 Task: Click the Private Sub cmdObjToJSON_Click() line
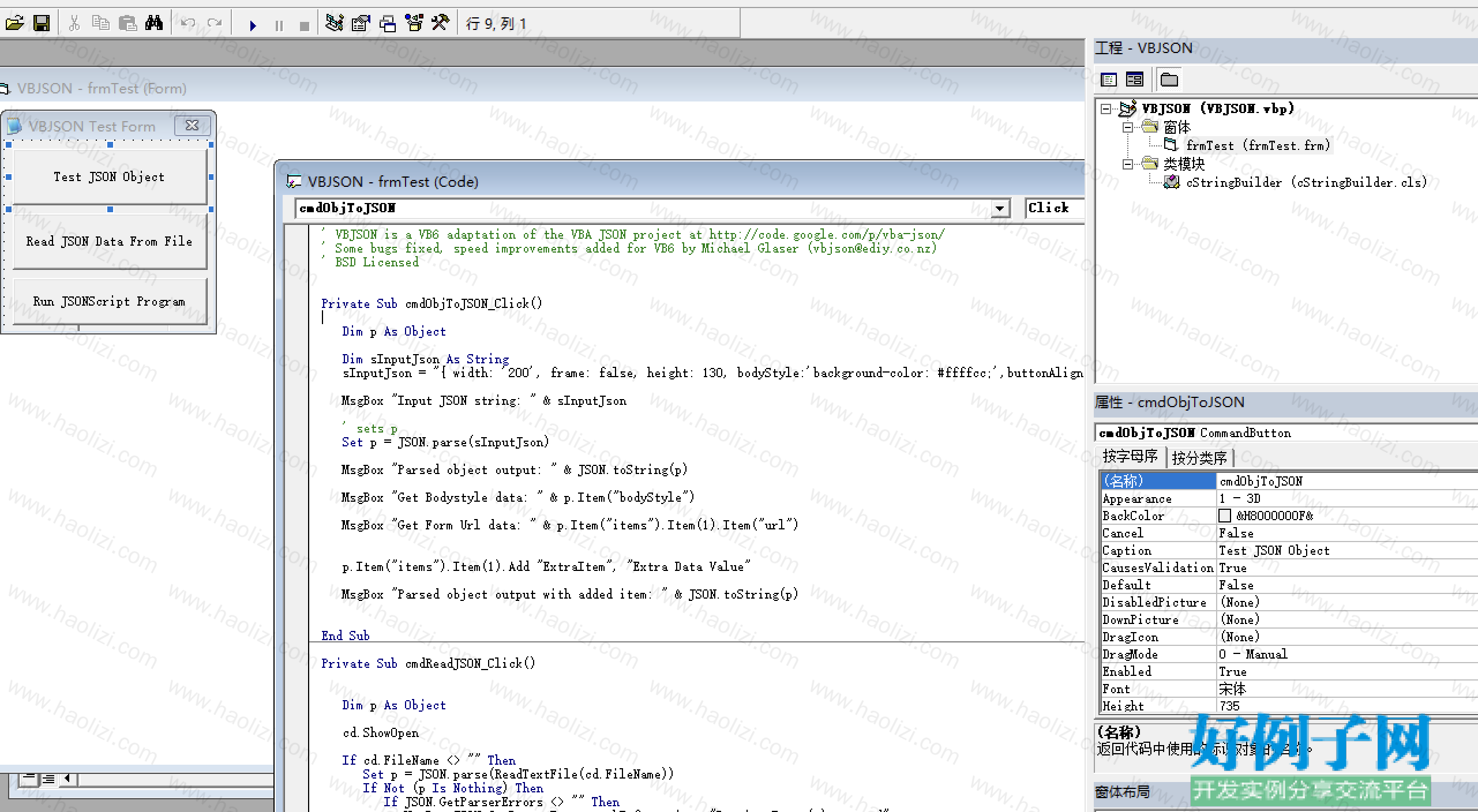(x=432, y=304)
